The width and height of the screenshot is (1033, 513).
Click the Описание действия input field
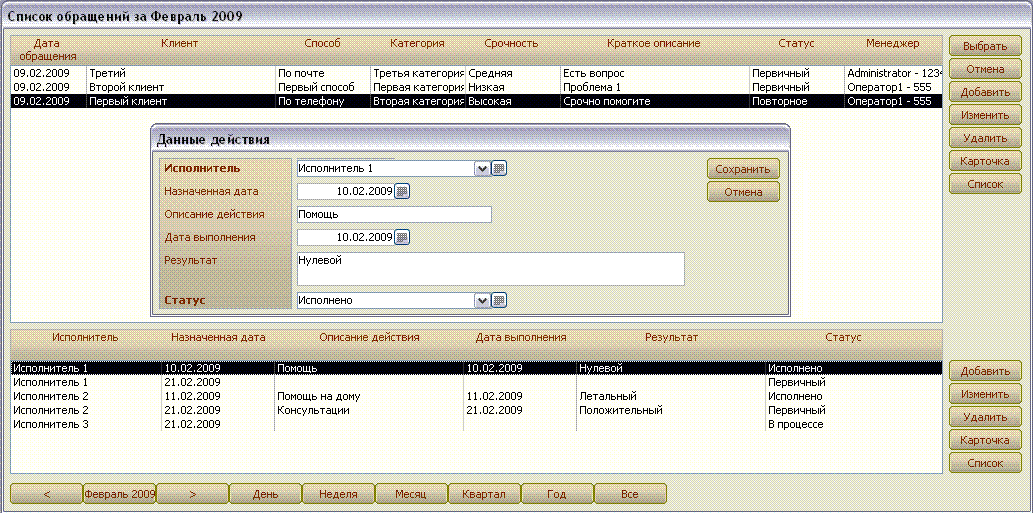coord(394,215)
